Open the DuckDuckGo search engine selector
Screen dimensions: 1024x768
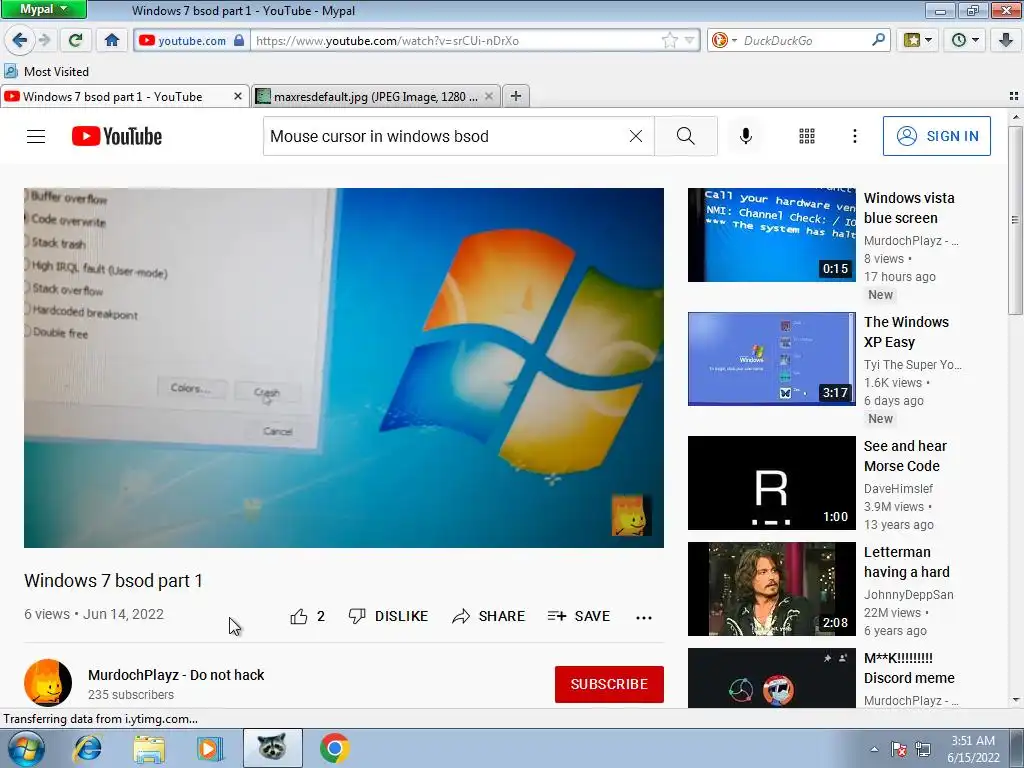point(724,40)
